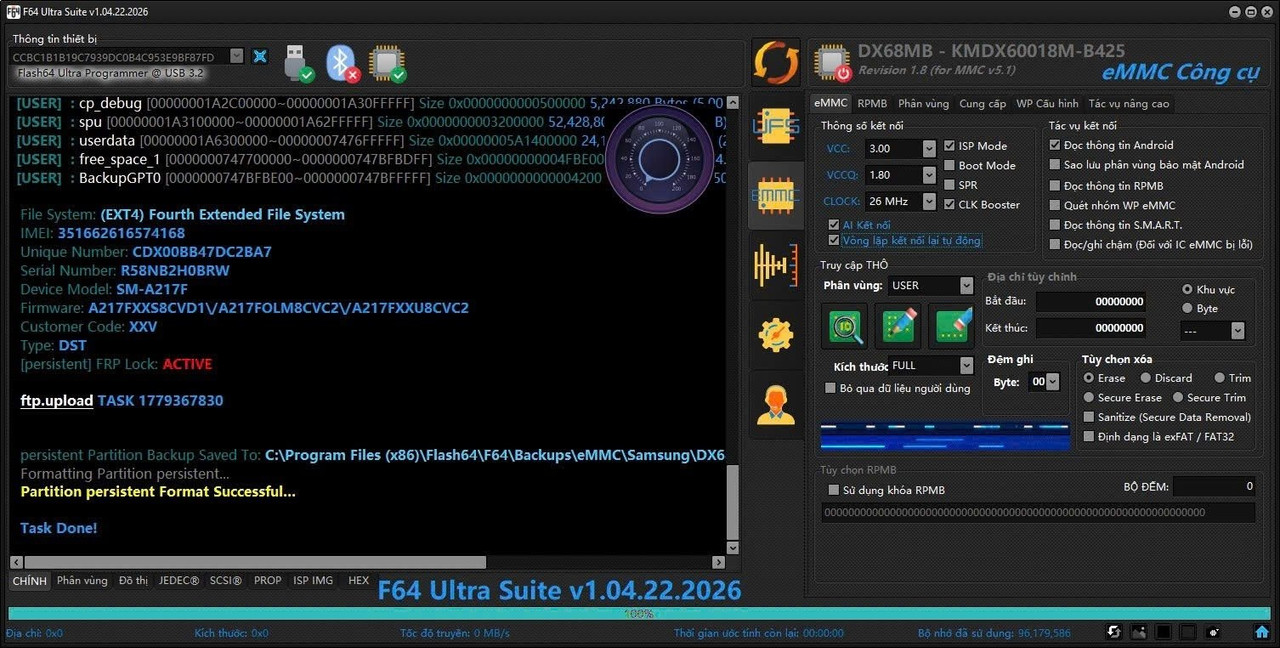Toggle ISP Mode checkbox
The height and width of the screenshot is (648, 1280).
point(950,146)
